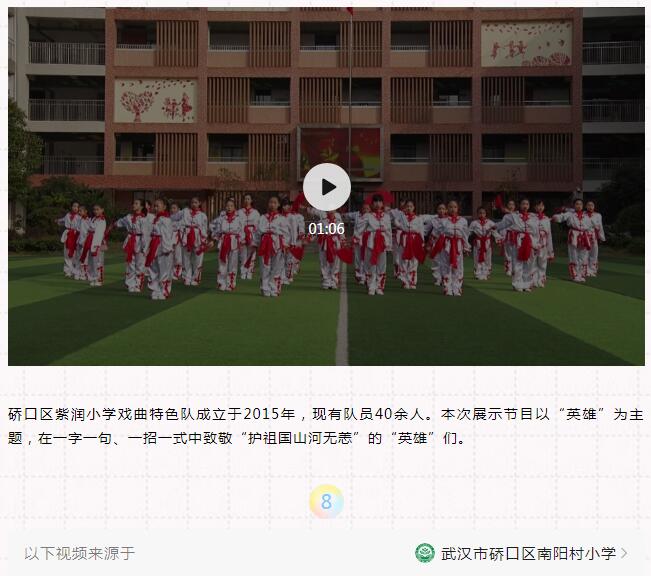Click the leftmost group of performers
The width and height of the screenshot is (651, 576).
[82, 243]
